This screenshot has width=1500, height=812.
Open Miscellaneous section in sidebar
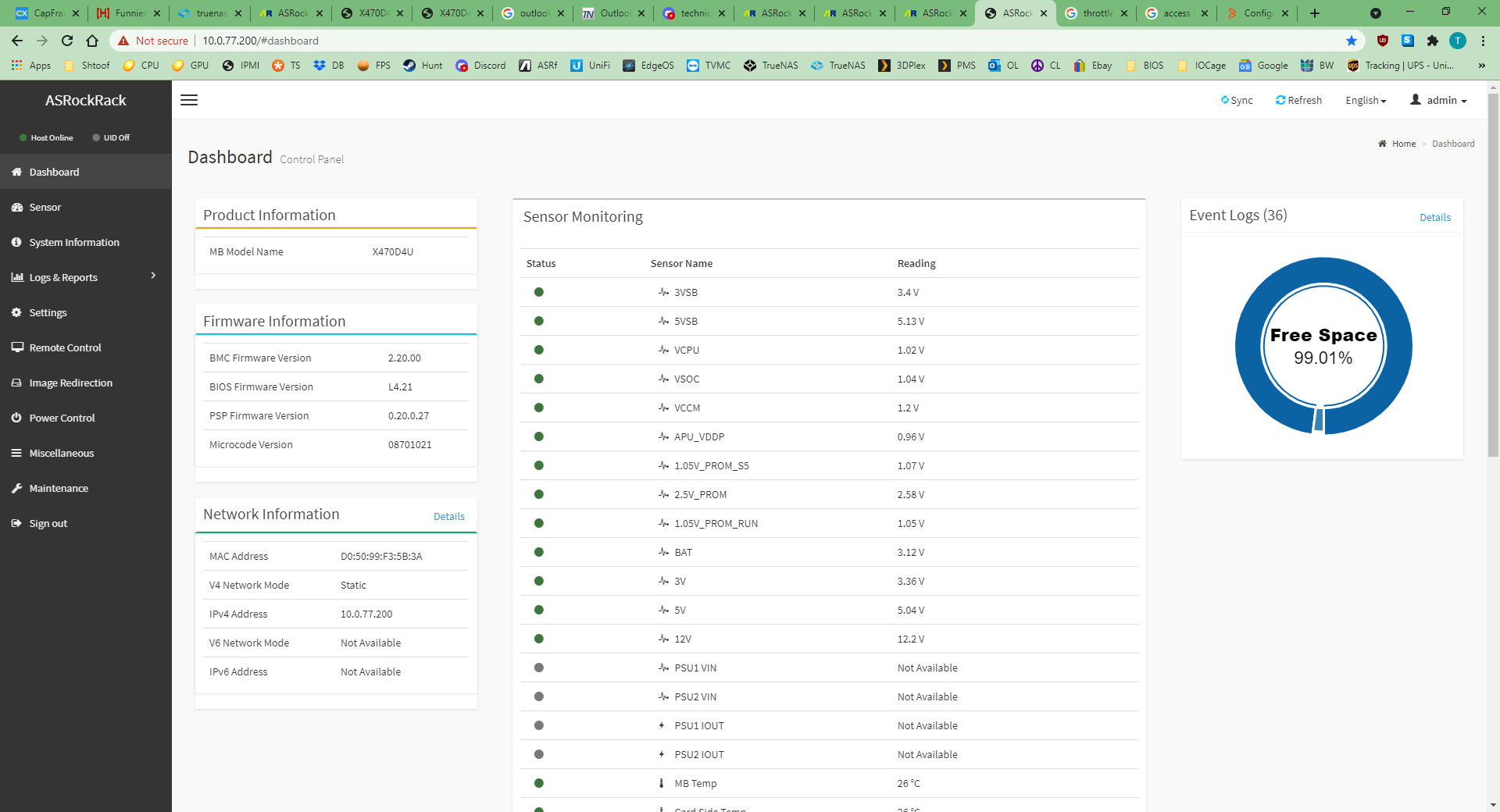click(x=85, y=453)
